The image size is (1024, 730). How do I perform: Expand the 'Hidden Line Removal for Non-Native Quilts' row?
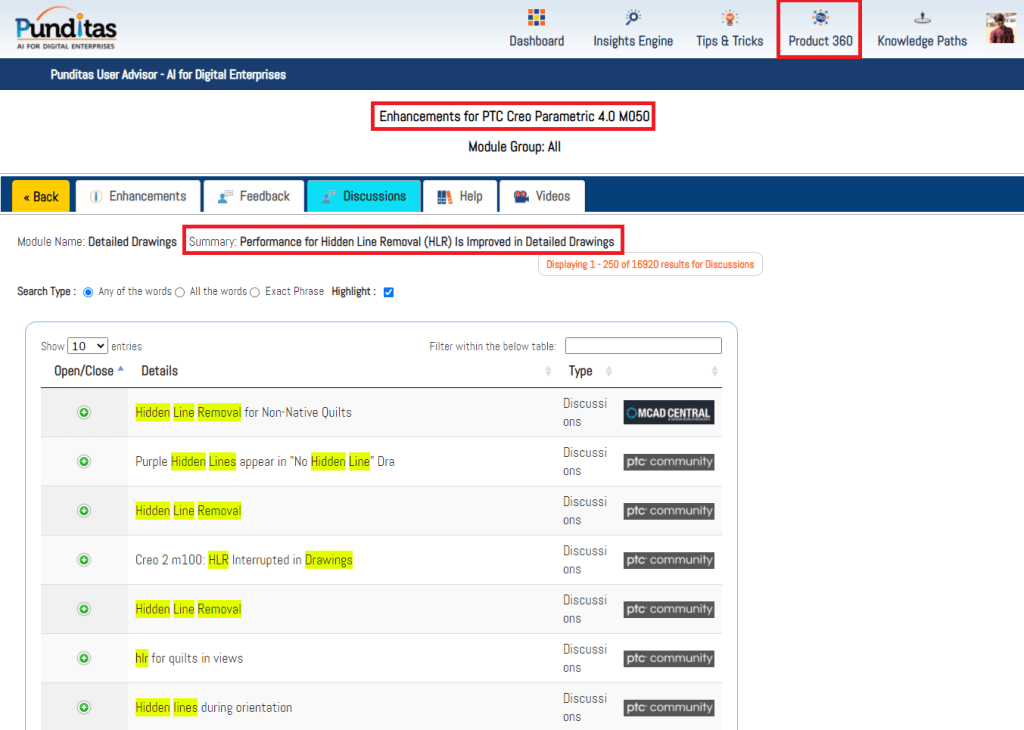pos(84,412)
